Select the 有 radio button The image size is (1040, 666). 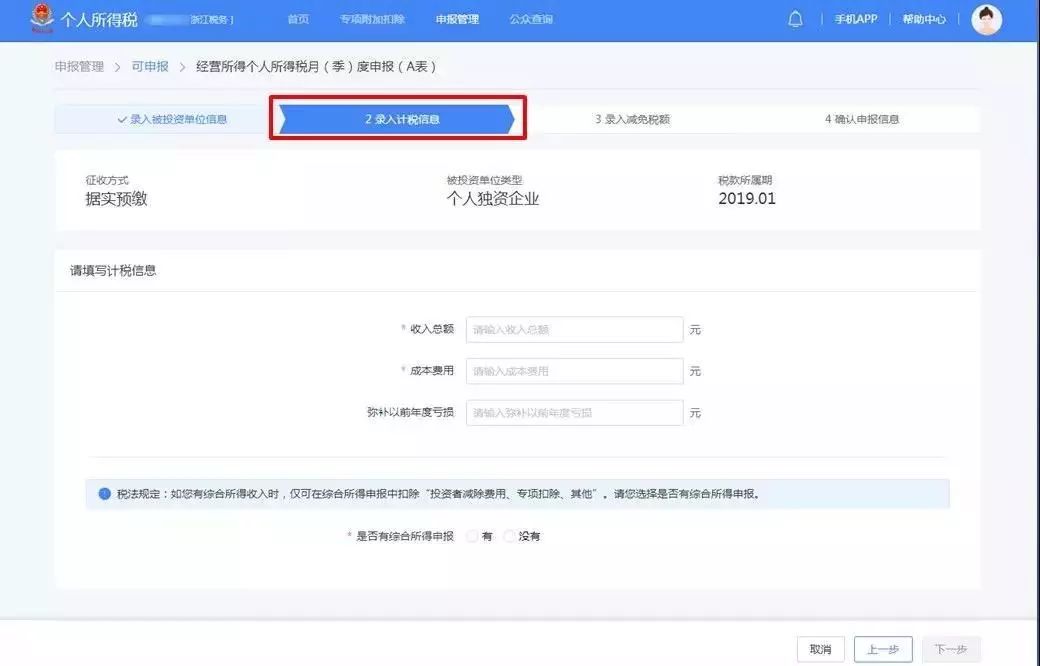pos(471,536)
